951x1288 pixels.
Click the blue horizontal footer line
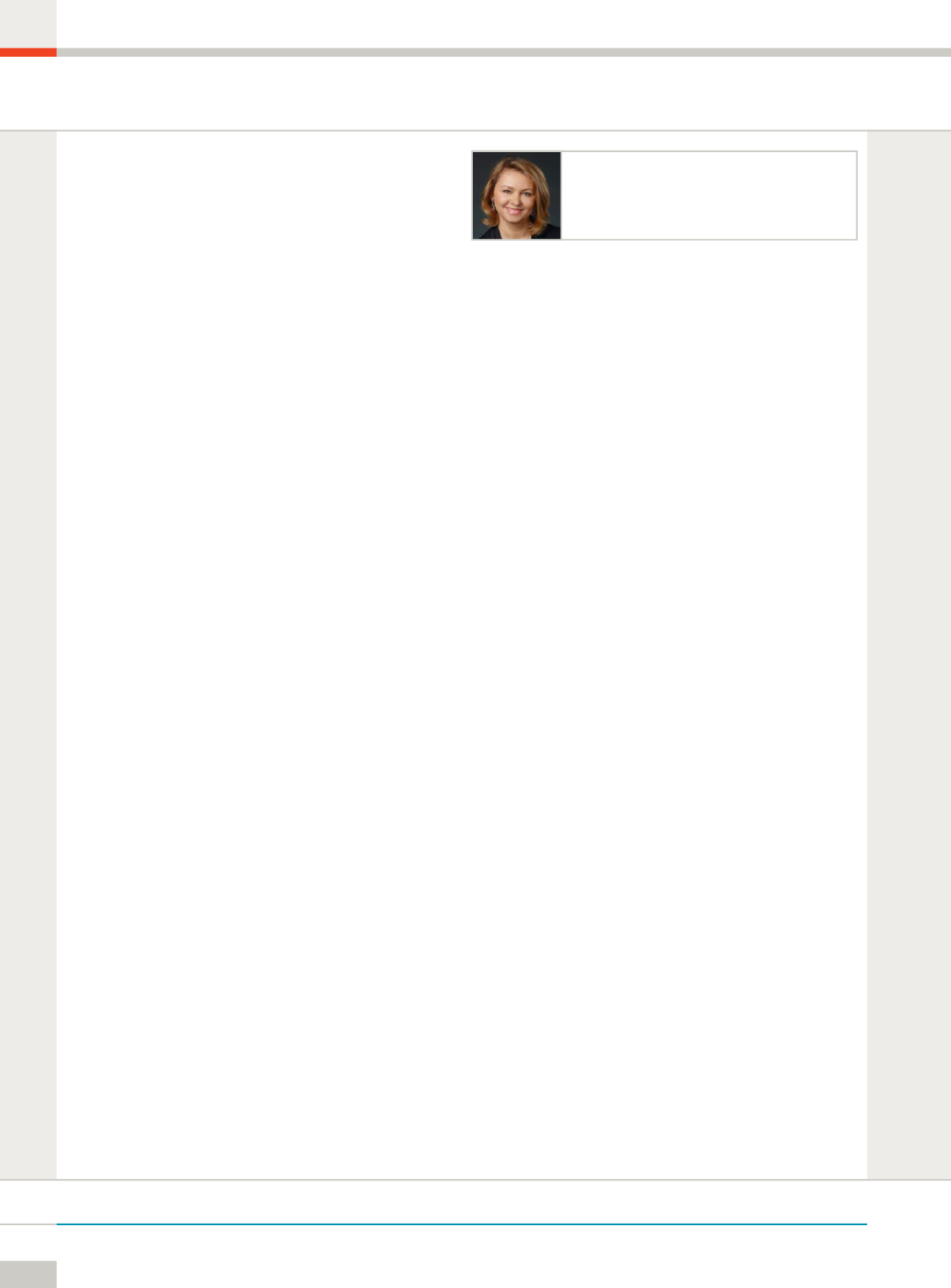[462, 1224]
